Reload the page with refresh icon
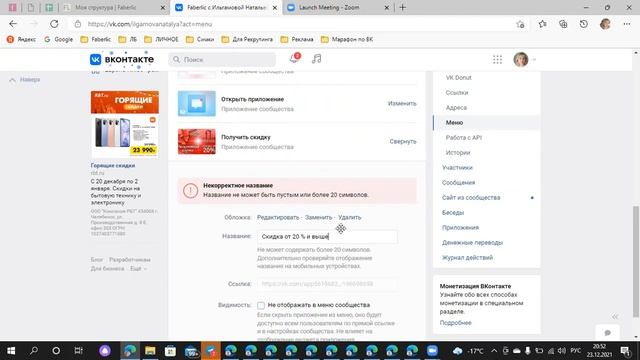Image resolution: width=640 pixels, height=360 pixels. (x=54, y=24)
